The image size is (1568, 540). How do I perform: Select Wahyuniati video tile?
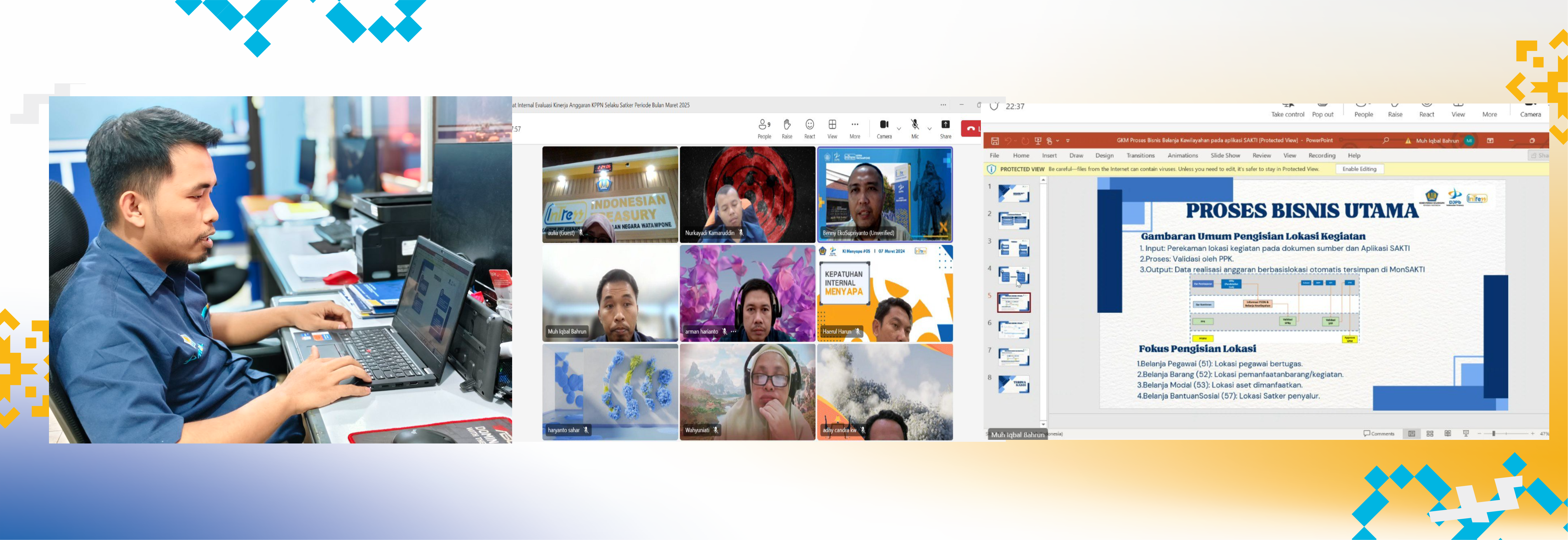(x=747, y=392)
